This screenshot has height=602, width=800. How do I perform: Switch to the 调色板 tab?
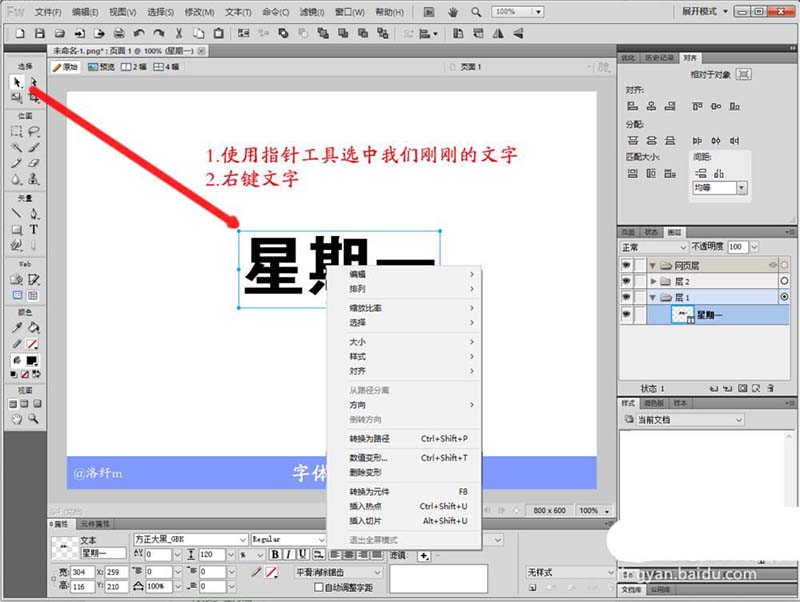coord(654,404)
